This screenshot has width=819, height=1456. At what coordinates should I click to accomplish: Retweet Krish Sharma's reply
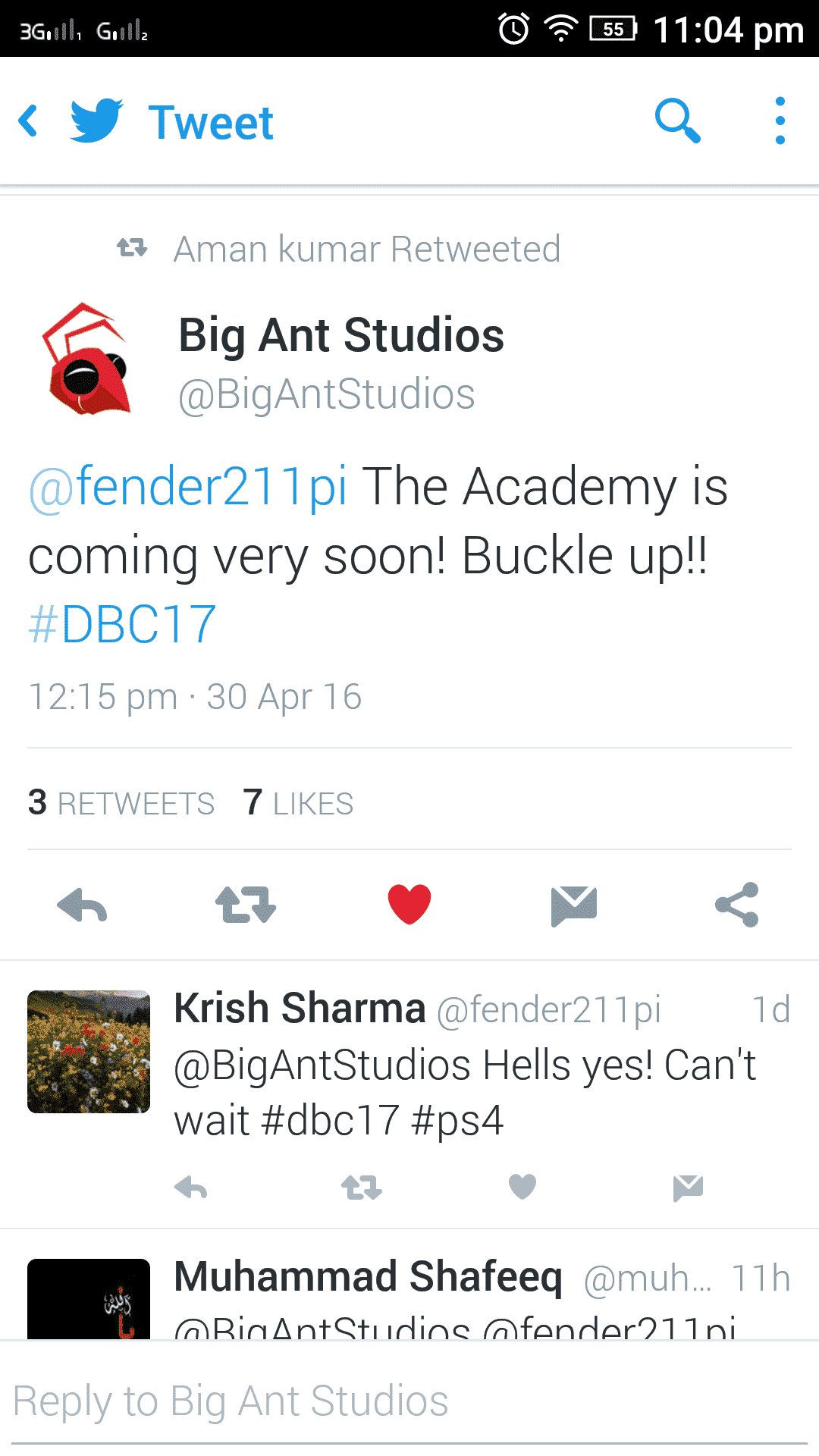(362, 1187)
